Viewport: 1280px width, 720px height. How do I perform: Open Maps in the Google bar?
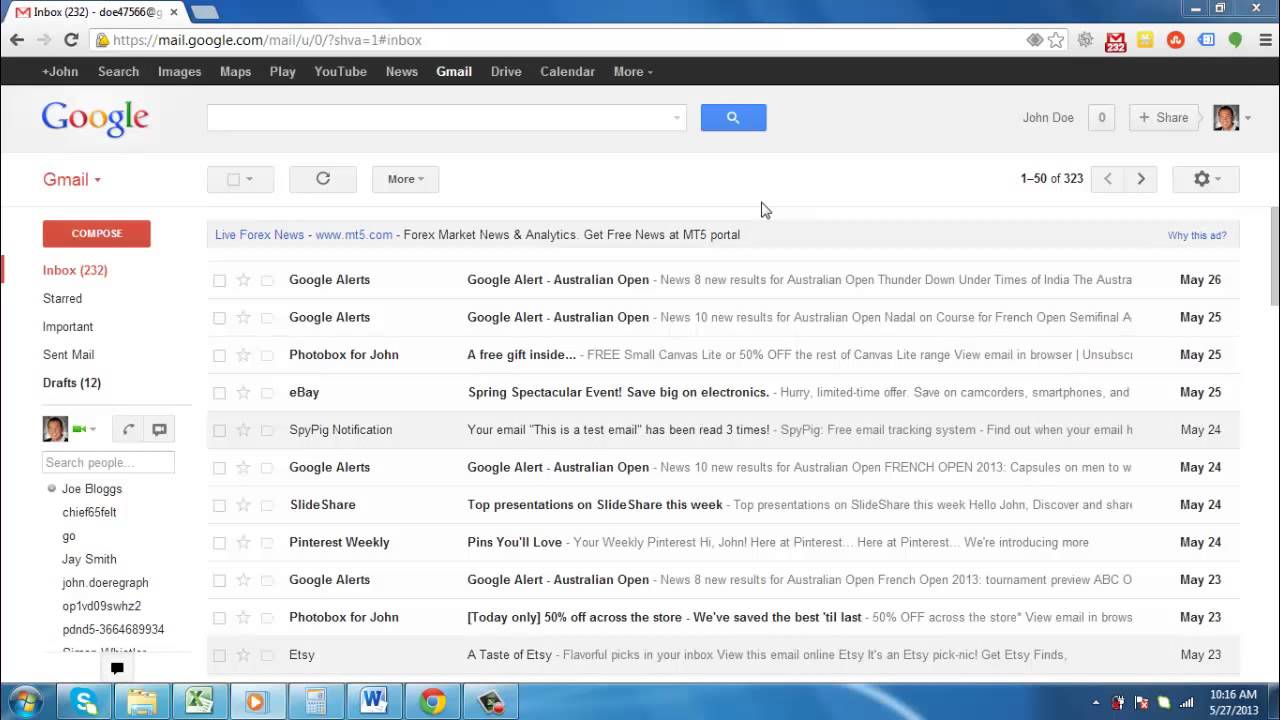coord(235,71)
